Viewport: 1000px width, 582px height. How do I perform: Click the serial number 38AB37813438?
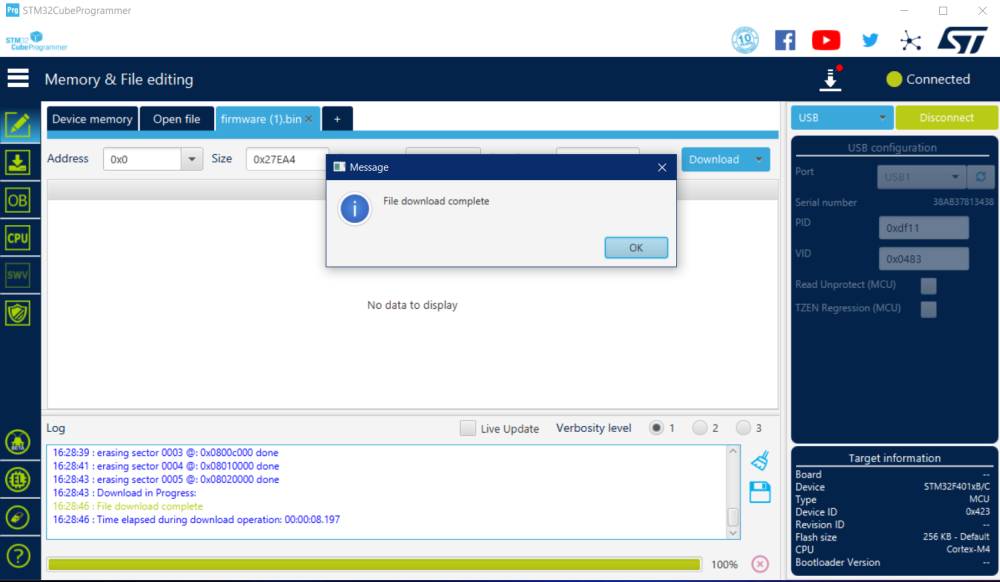pyautogui.click(x=963, y=201)
